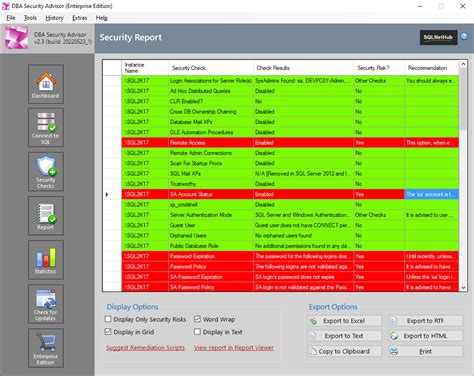Image resolution: width=474 pixels, height=376 pixels.
Task: Click the SA Password Policy cell
Action: pyautogui.click(x=211, y=287)
